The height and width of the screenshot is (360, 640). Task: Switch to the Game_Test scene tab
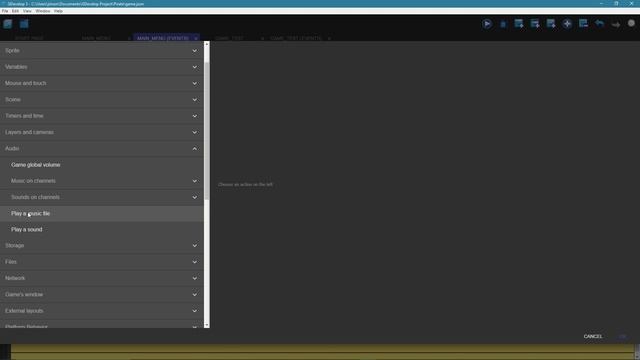click(x=229, y=38)
